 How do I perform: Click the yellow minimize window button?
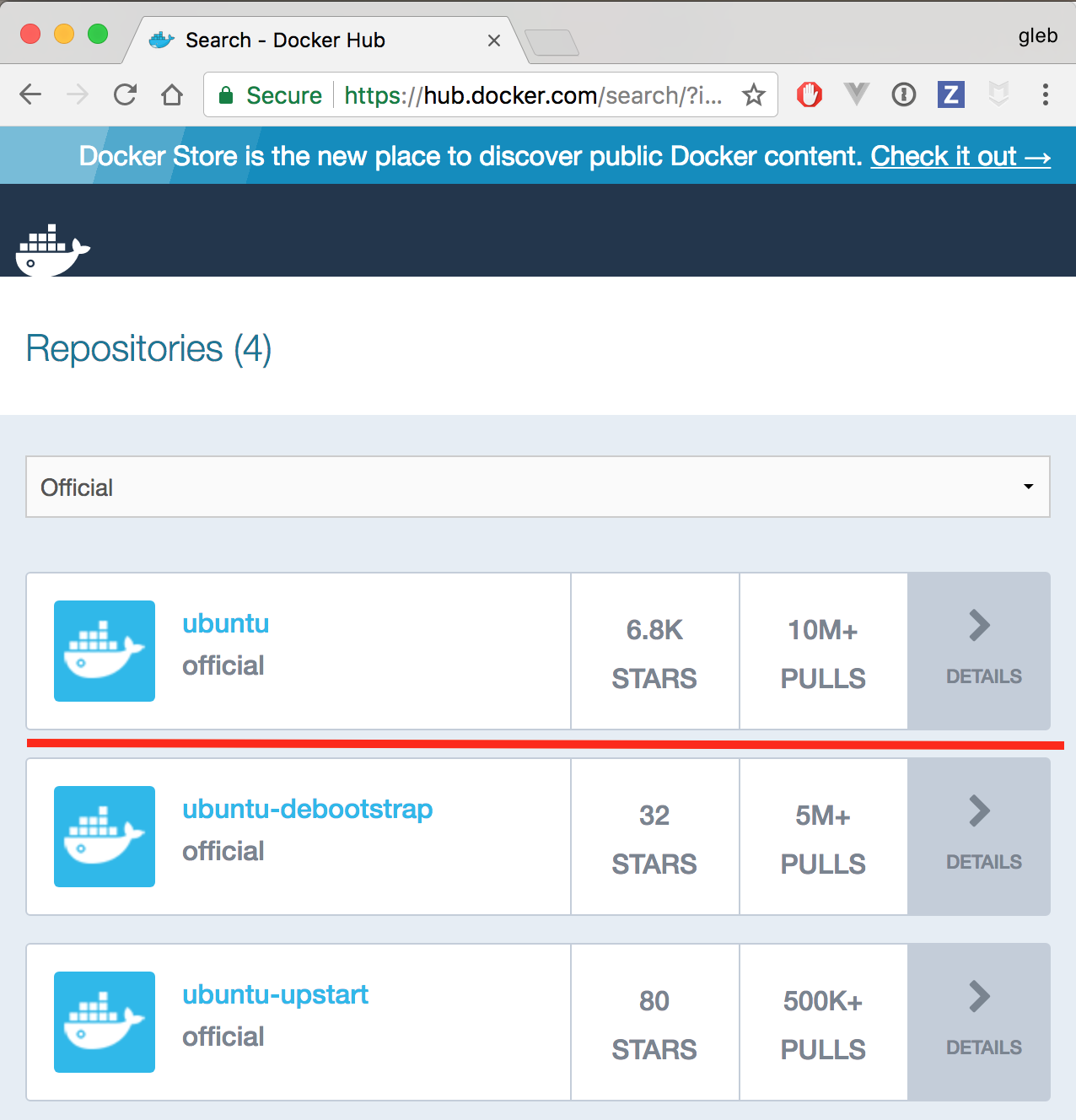(64, 34)
